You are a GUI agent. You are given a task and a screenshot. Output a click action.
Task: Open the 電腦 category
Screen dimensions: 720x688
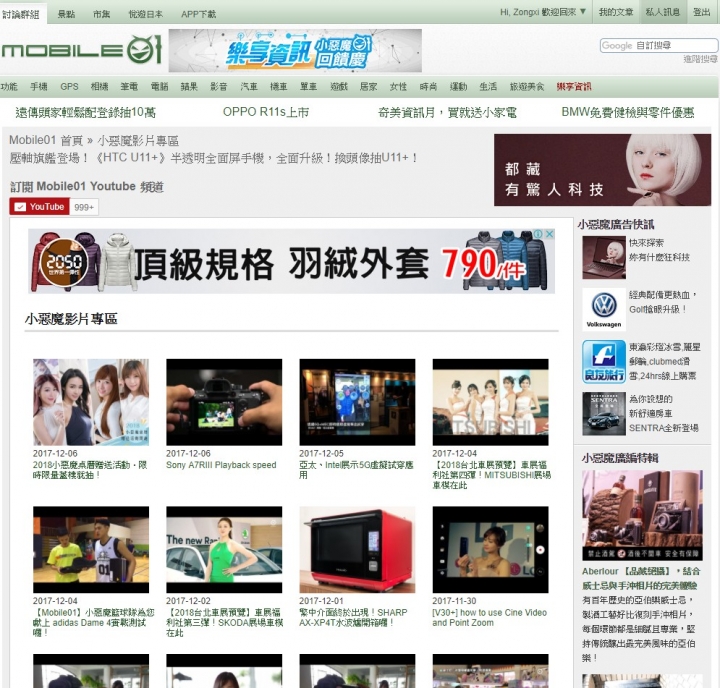159,86
